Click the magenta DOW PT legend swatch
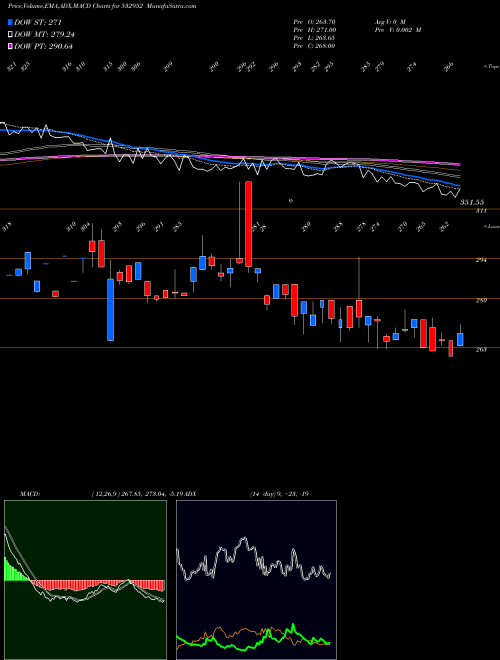Viewport: 500px width, 660px height. click(x=11, y=46)
